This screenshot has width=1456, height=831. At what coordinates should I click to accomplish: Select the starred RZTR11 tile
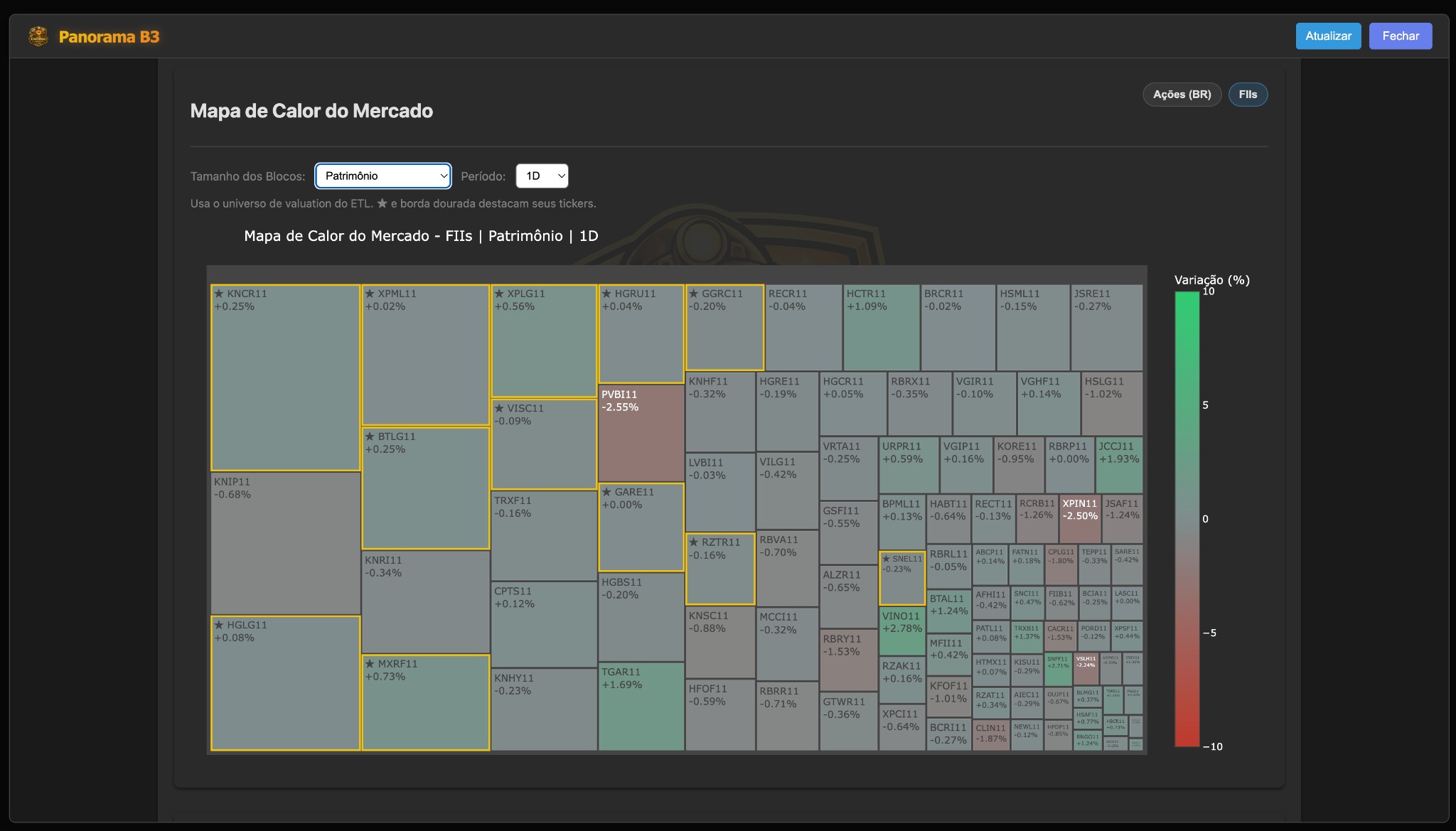pos(719,569)
